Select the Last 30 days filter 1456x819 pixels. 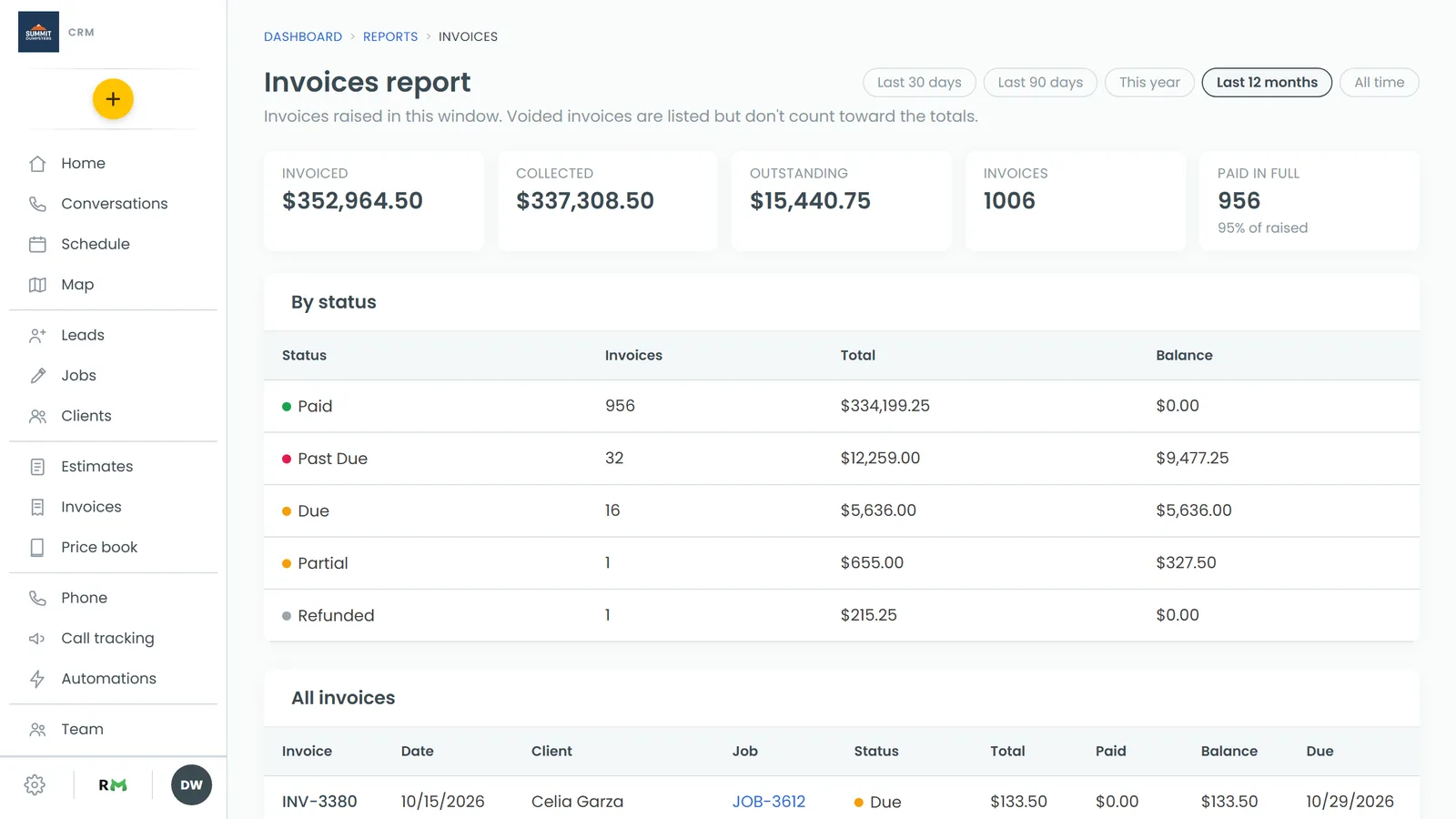[x=919, y=83]
